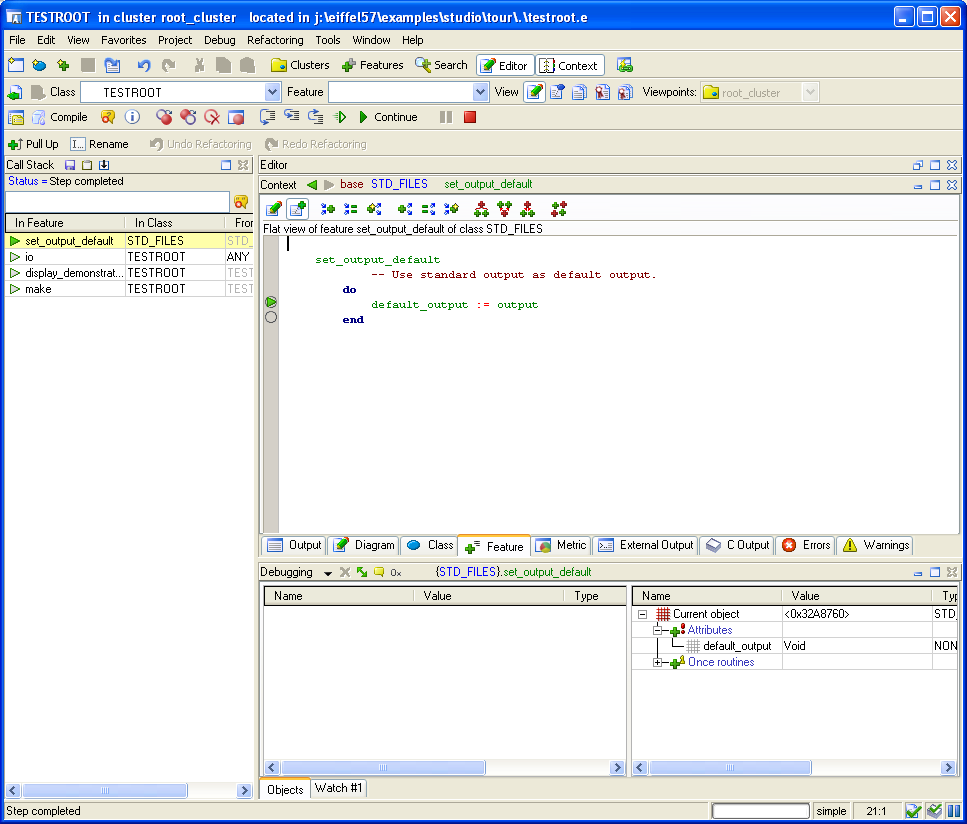The width and height of the screenshot is (967, 824).
Task: Click the Compile toolbar button
Action: point(58,117)
